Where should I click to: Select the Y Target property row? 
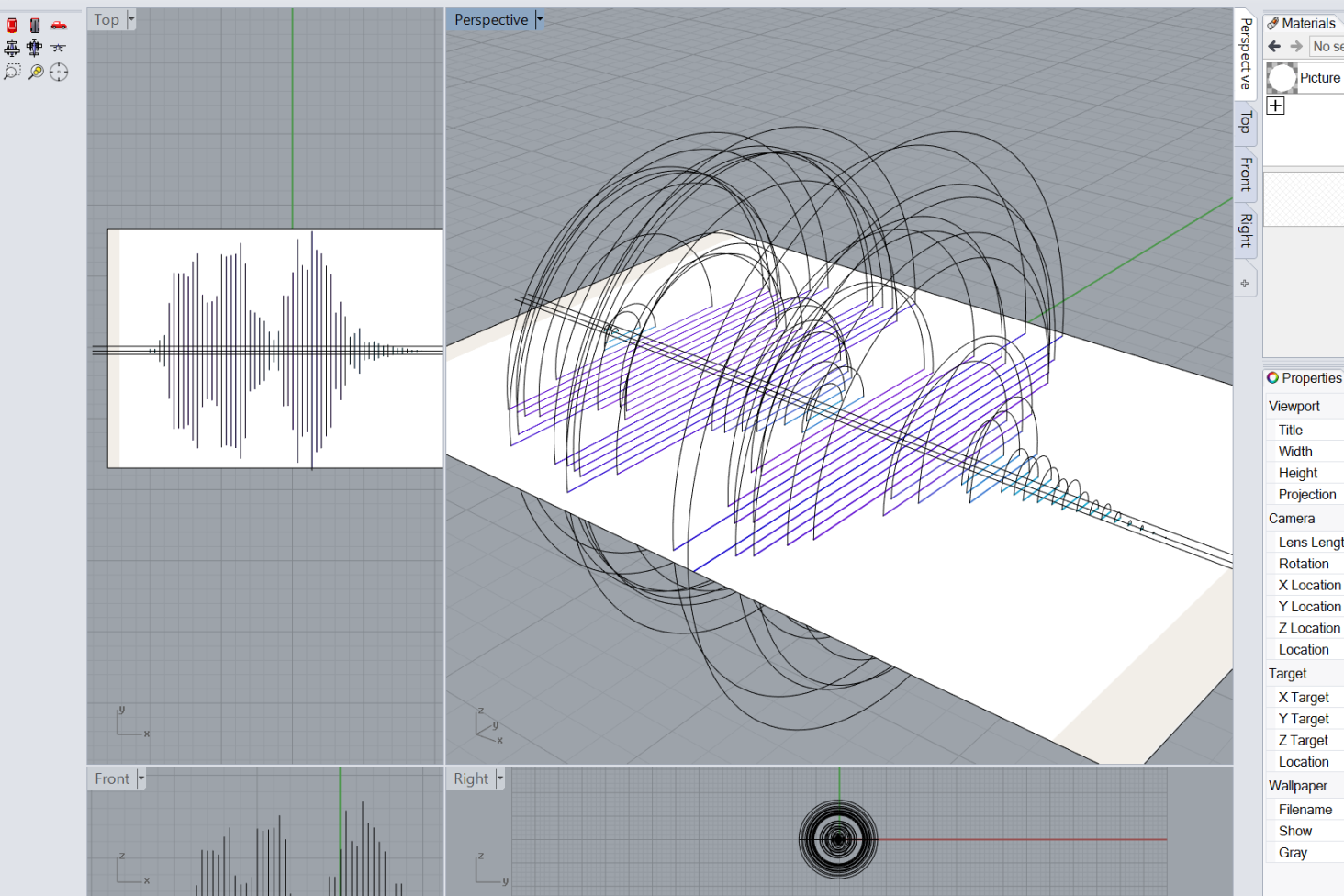[x=1304, y=719]
